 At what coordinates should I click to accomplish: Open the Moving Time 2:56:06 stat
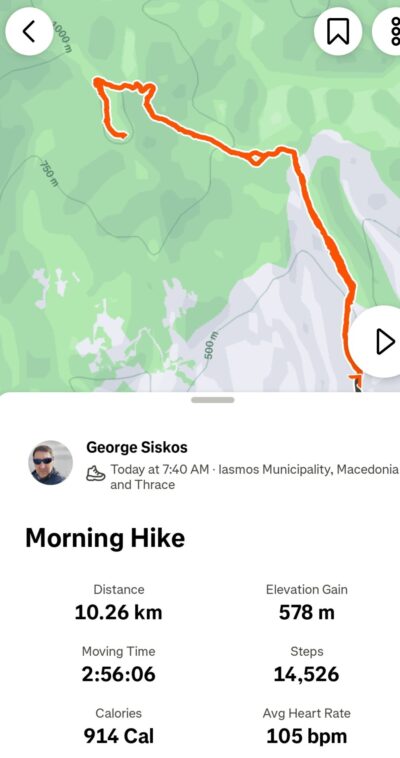point(119,664)
